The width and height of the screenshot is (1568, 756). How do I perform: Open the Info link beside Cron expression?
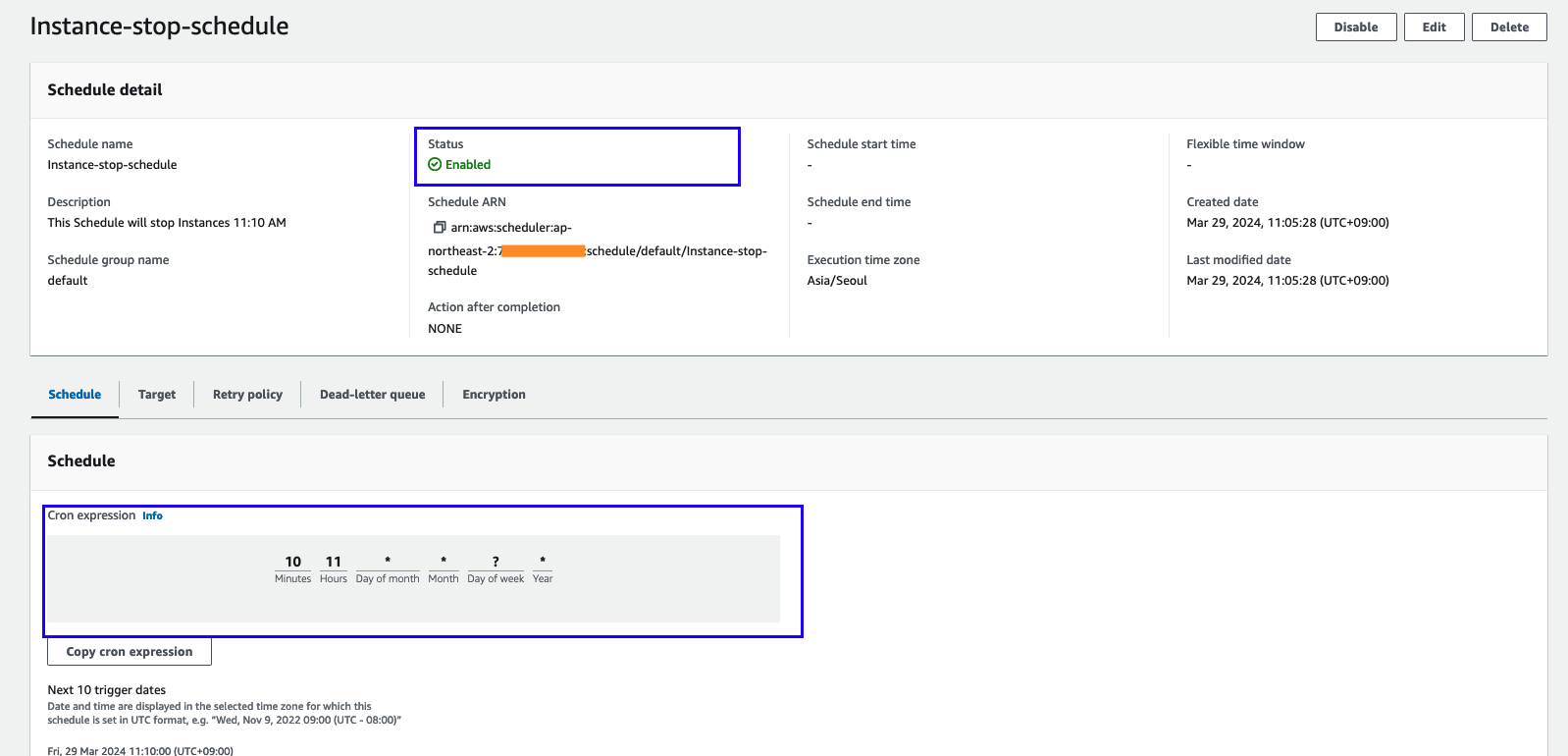(x=152, y=515)
